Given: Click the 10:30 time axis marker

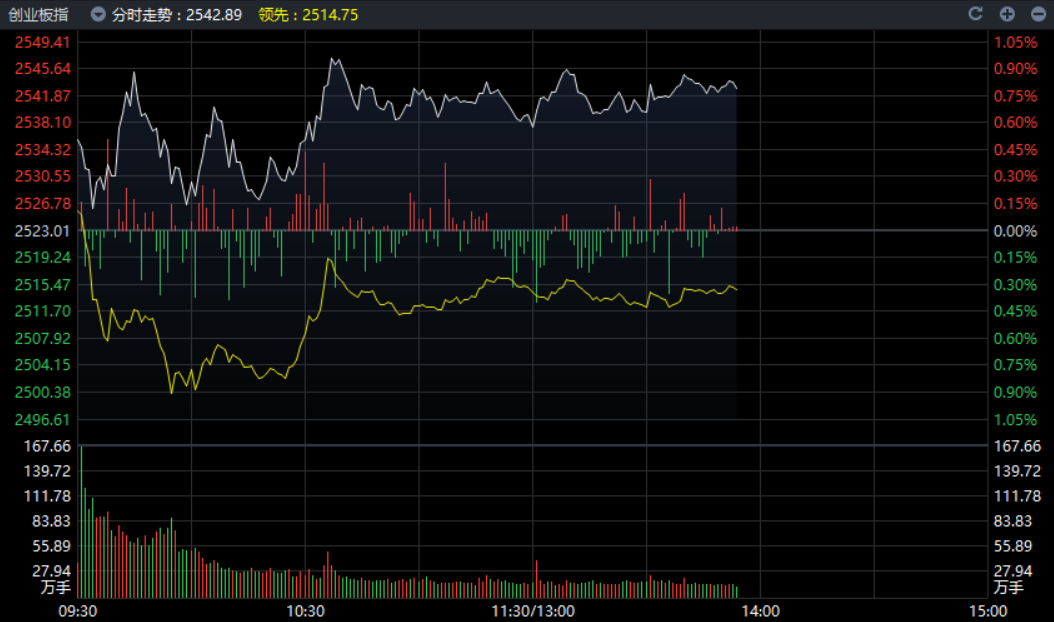Looking at the screenshot, I should [305, 610].
